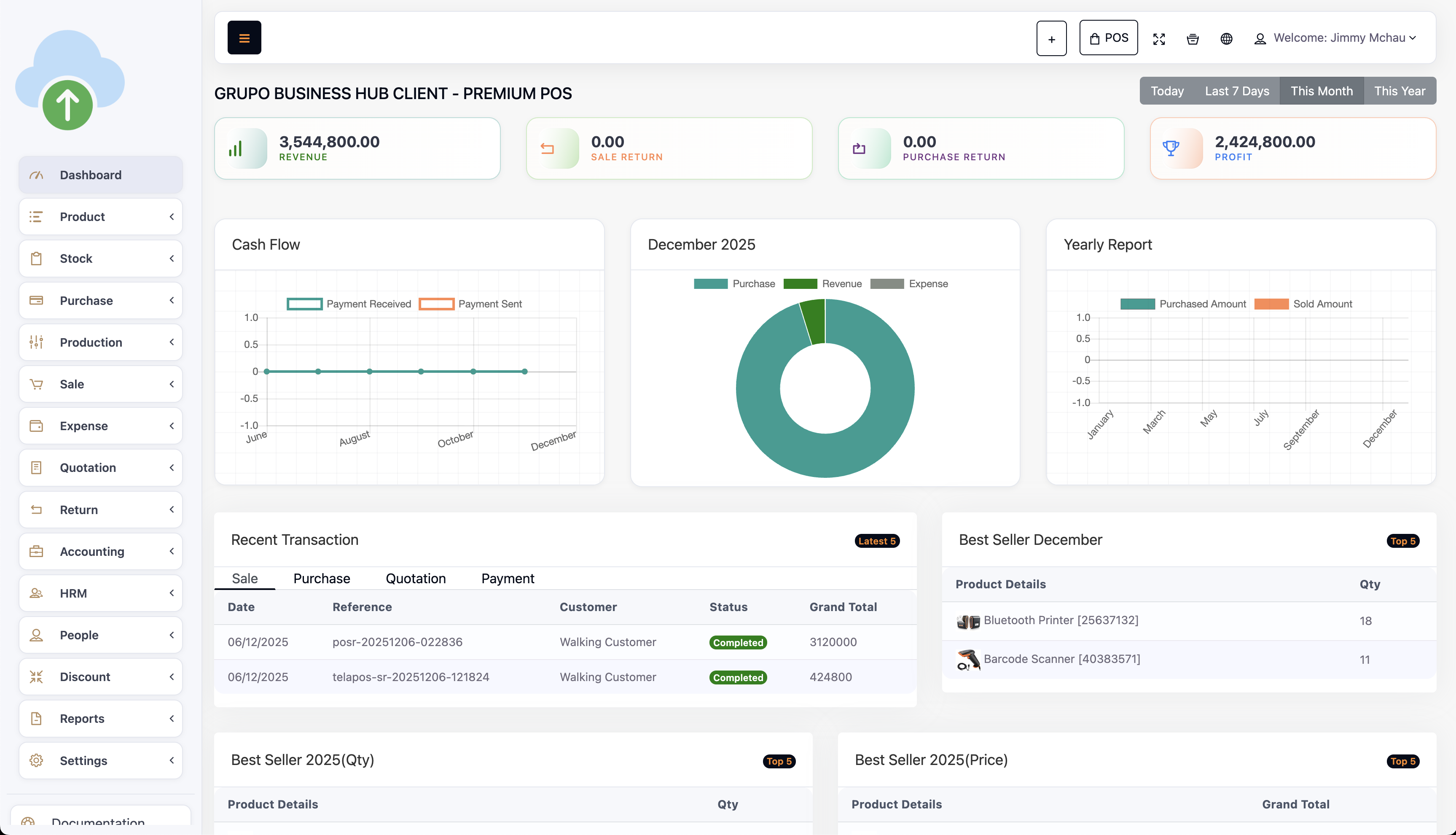
Task: Open the POS button
Action: [x=1108, y=38]
